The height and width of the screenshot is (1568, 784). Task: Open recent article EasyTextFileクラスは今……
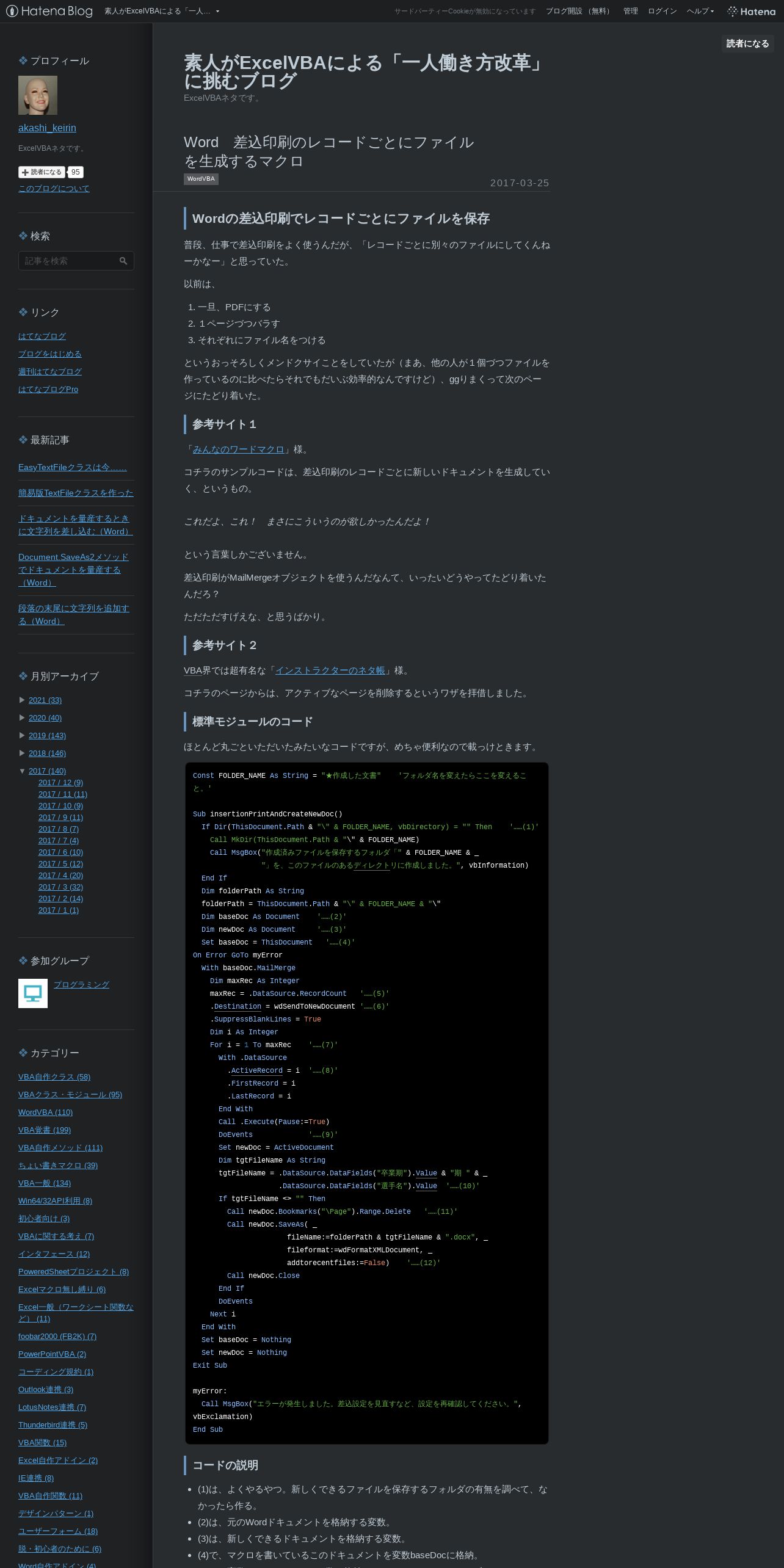pyautogui.click(x=73, y=467)
